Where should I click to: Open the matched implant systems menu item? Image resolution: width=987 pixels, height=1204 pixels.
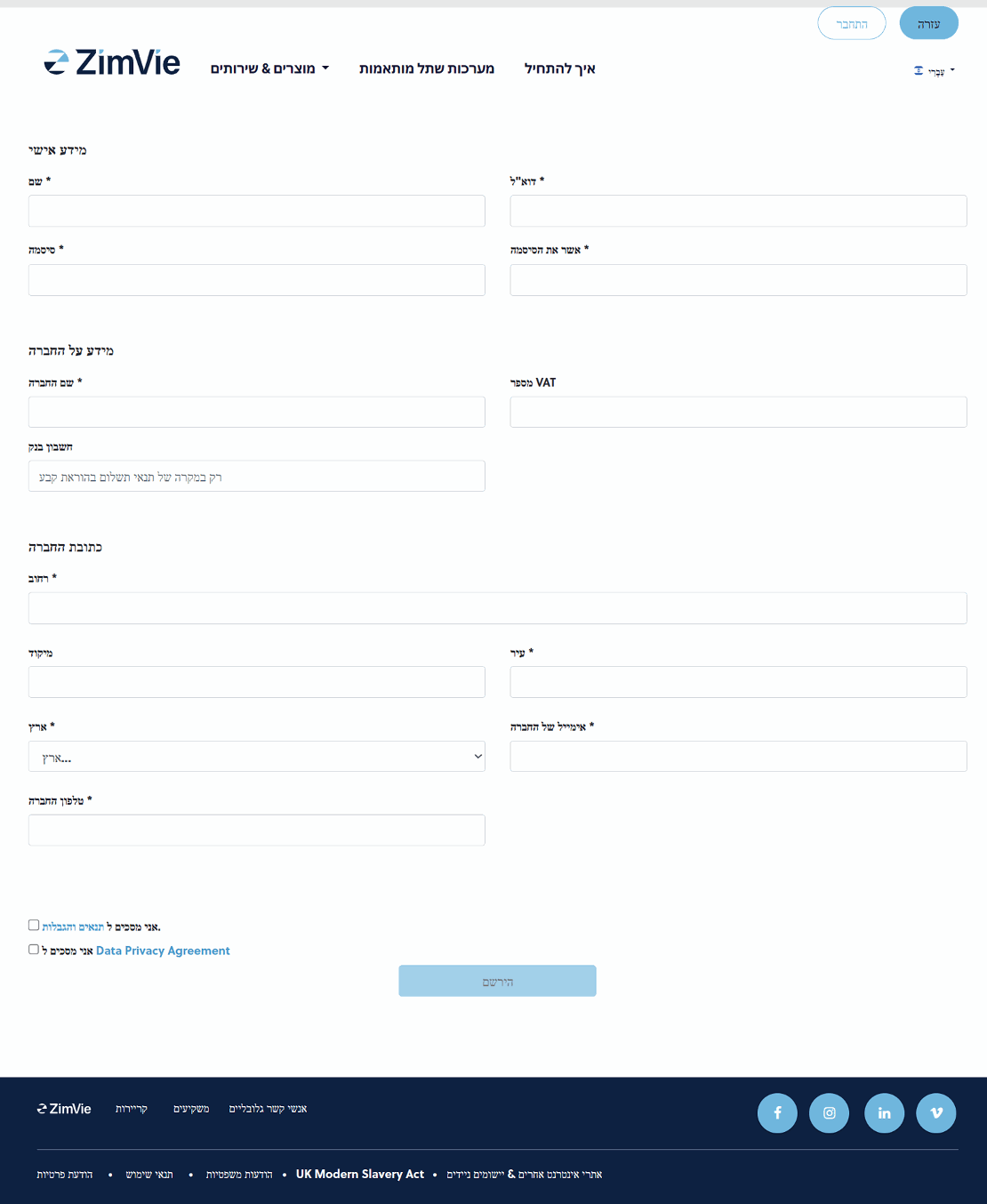[426, 68]
